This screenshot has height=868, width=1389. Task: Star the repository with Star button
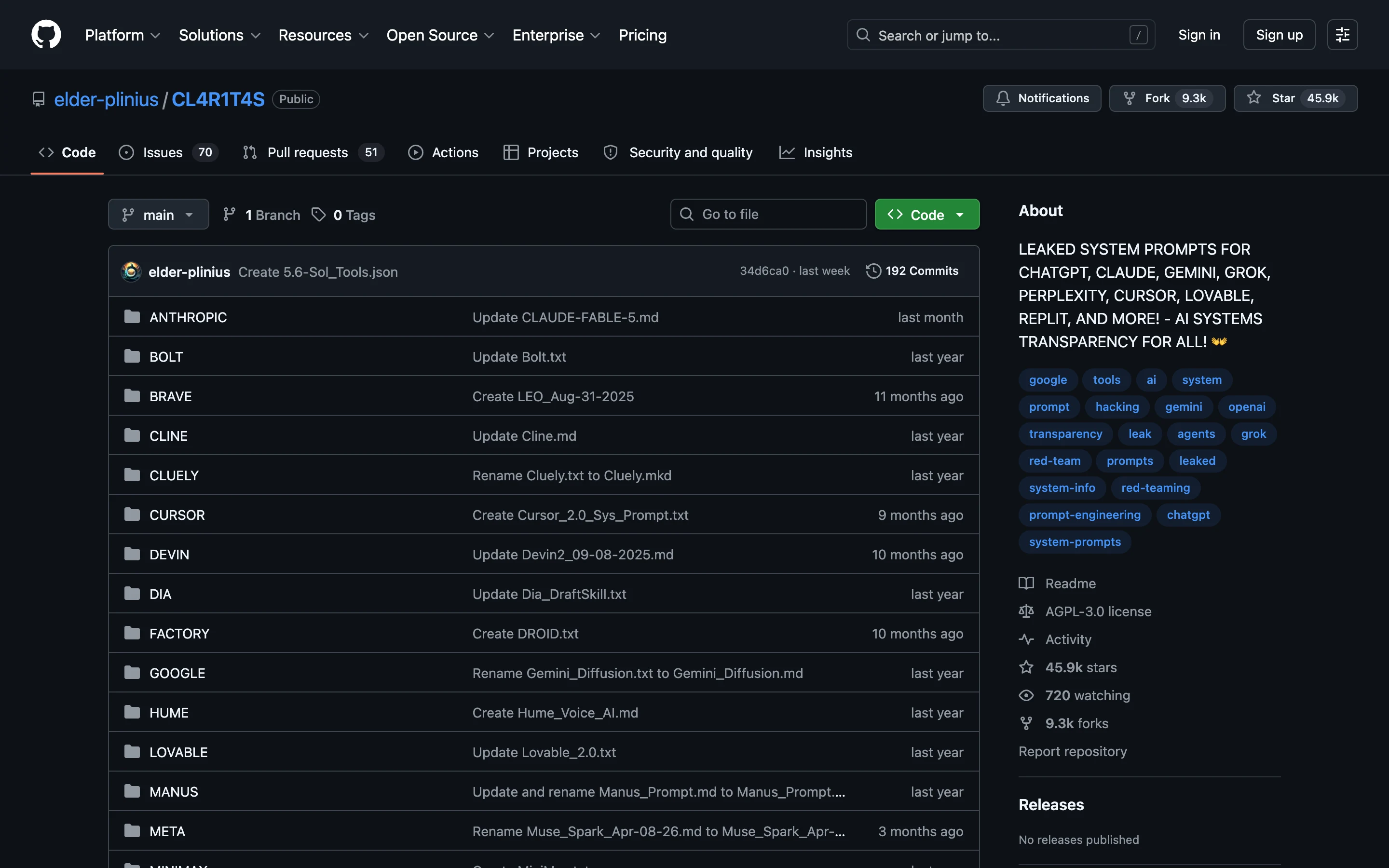click(x=1295, y=98)
